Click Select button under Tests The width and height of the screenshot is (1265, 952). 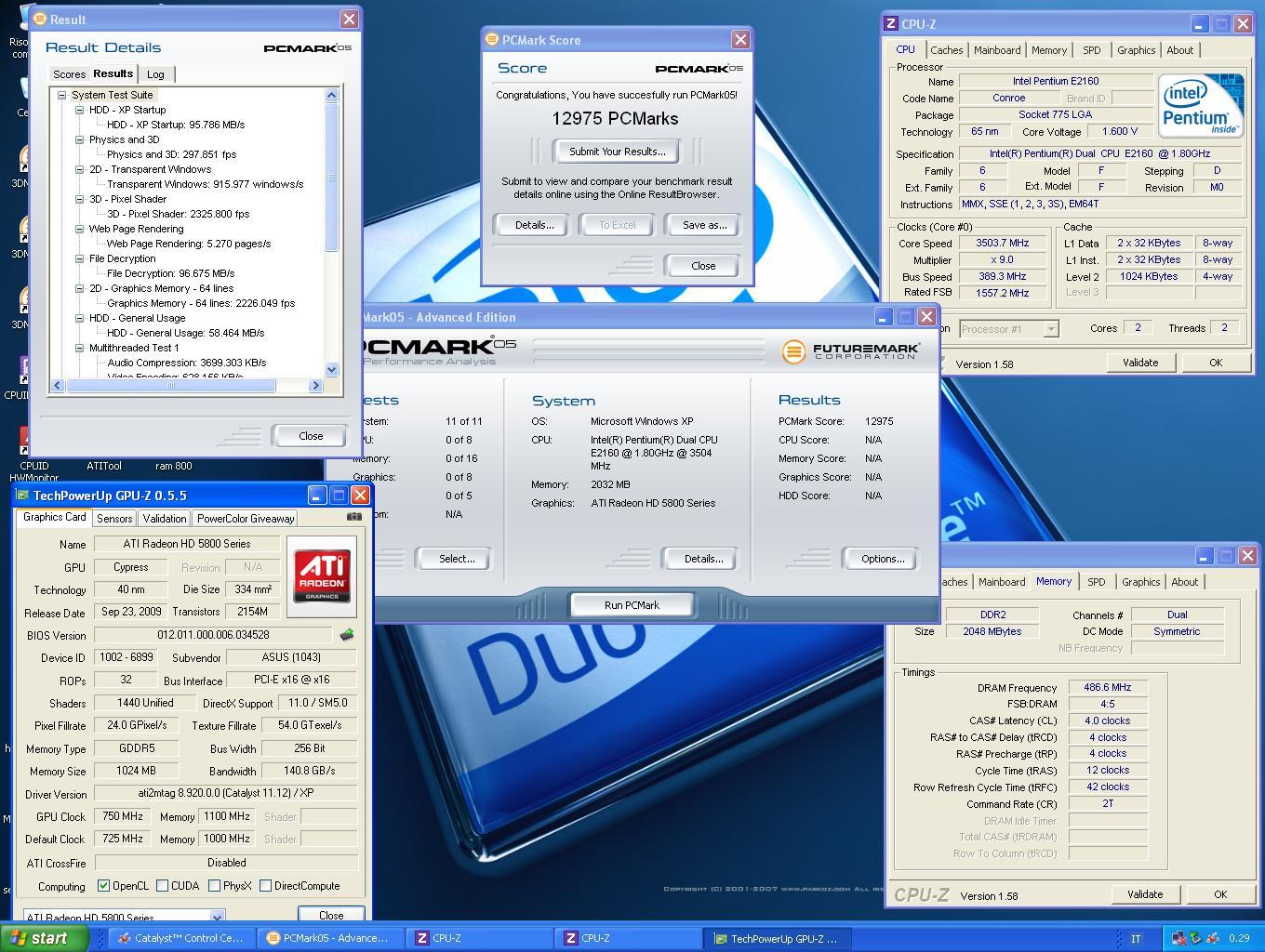457,559
